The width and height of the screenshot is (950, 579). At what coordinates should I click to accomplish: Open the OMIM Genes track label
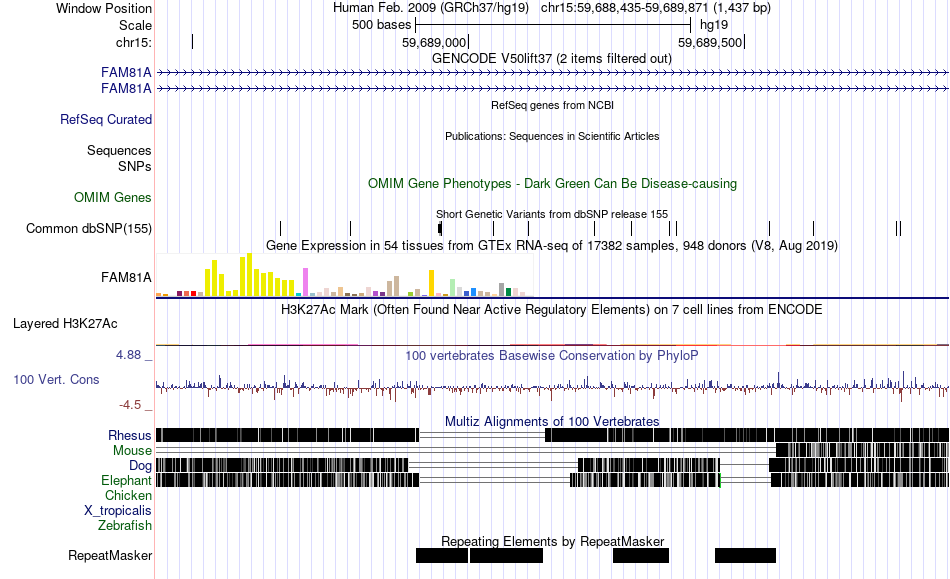click(113, 197)
